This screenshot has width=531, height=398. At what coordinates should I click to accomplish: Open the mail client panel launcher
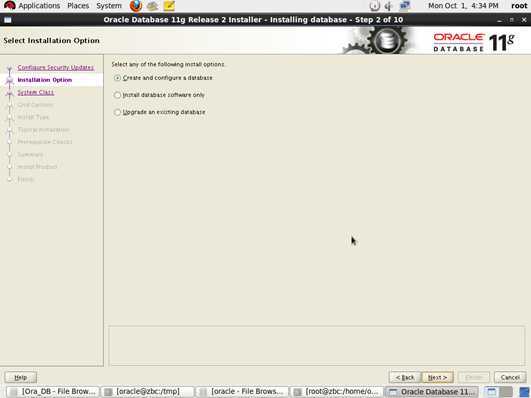pos(152,6)
